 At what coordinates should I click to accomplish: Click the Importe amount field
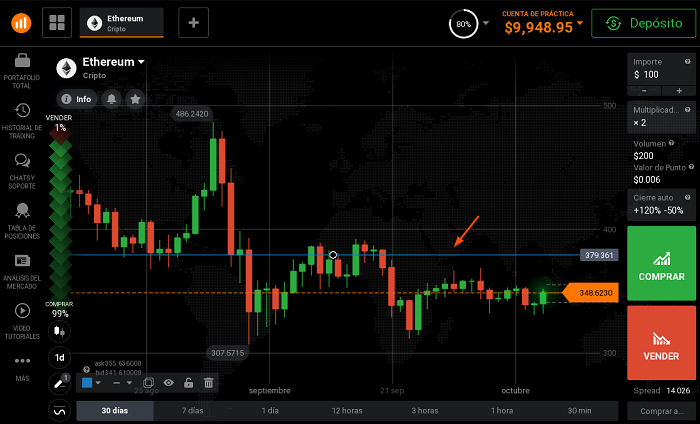661,69
